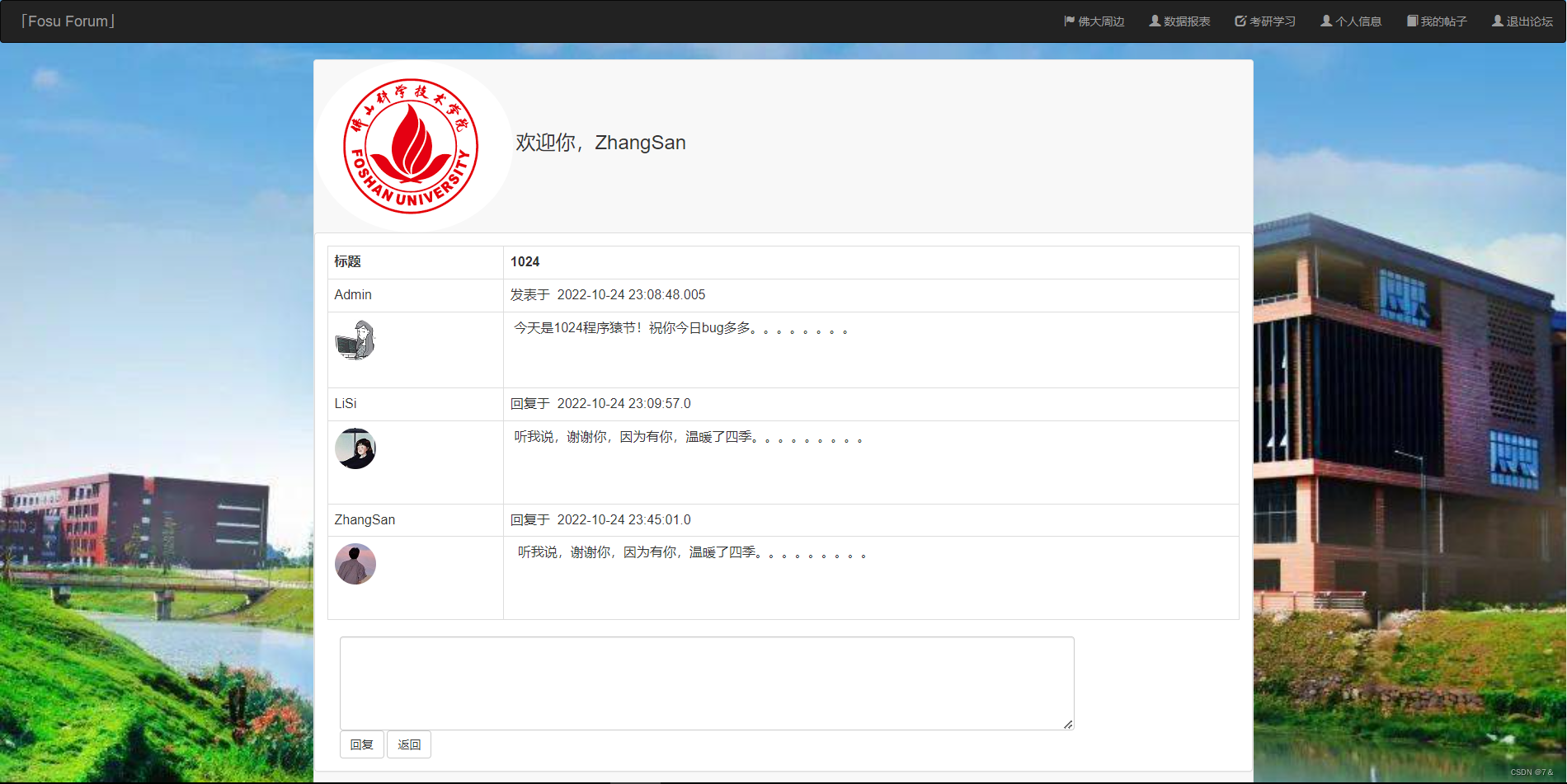Click the replier name LiSi
Viewport: 1567px width, 784px height.
pyautogui.click(x=346, y=404)
